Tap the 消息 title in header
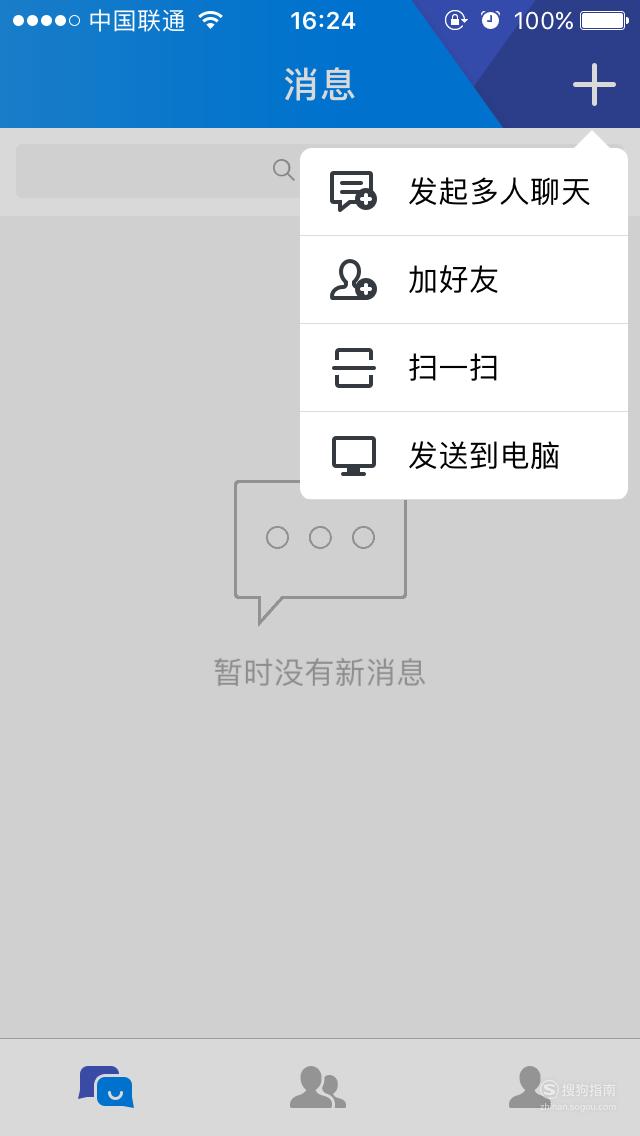Viewport: 640px width, 1136px height. tap(320, 84)
